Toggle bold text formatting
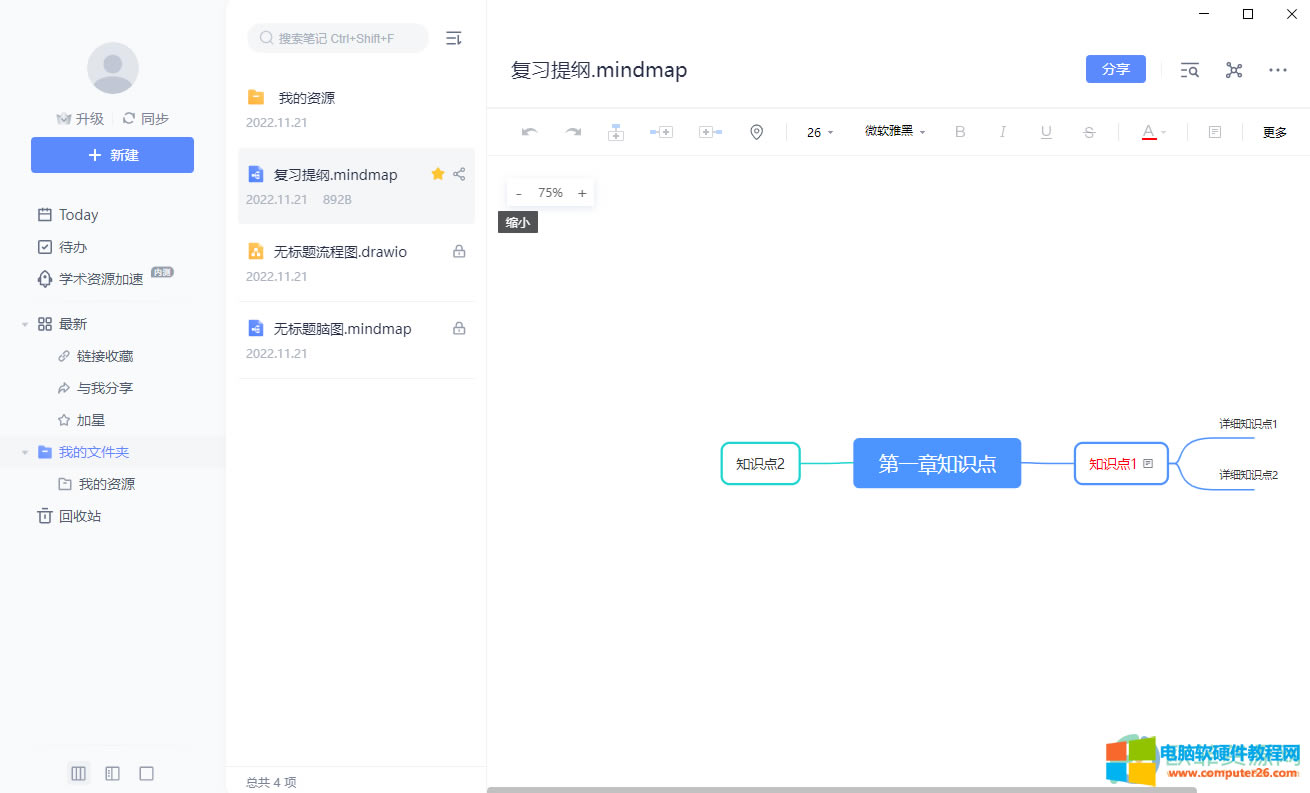Screen dimensions: 1310x793 960,132
